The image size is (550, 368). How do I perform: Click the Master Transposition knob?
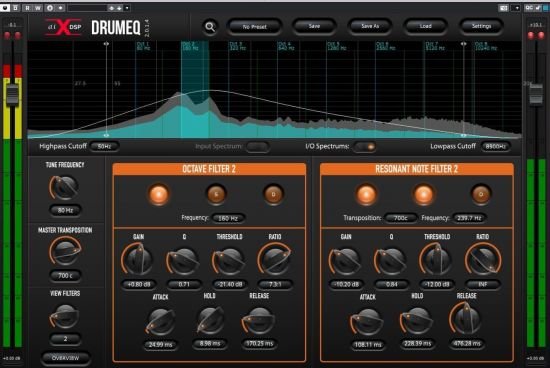65,251
